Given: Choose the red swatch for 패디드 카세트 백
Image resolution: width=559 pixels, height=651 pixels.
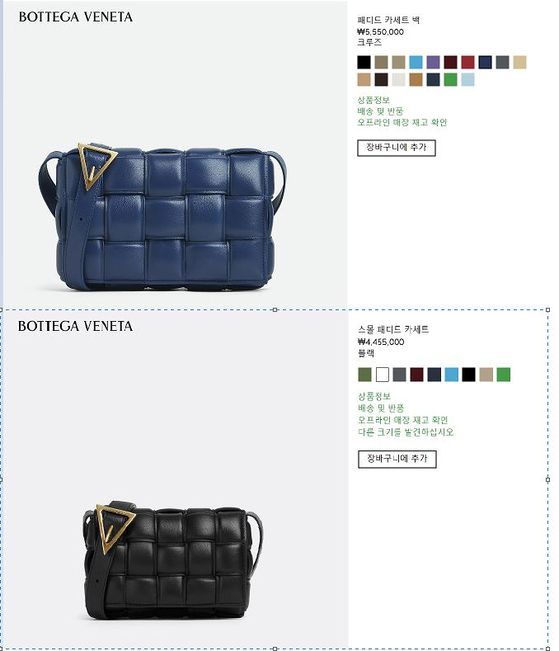Looking at the screenshot, I should tap(468, 62).
